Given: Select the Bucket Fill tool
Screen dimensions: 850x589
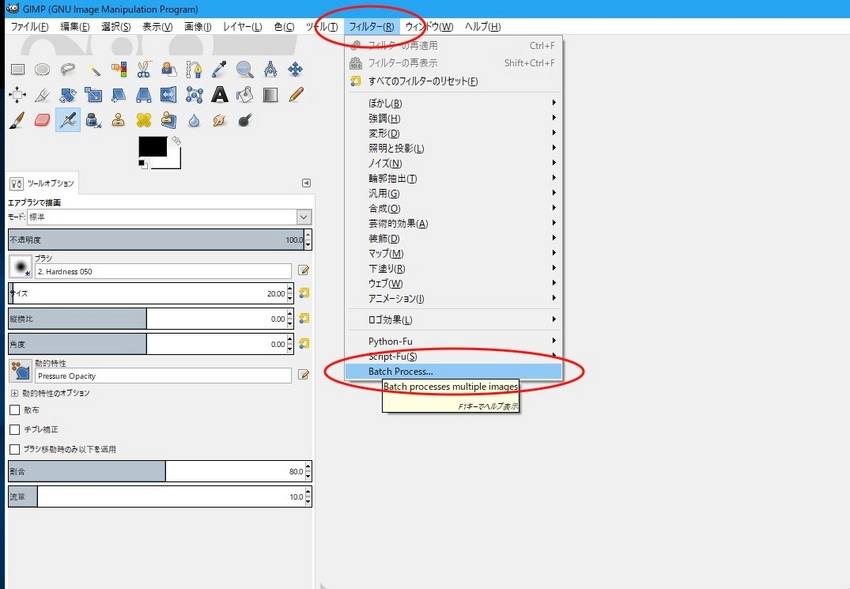Looking at the screenshot, I should [x=245, y=95].
